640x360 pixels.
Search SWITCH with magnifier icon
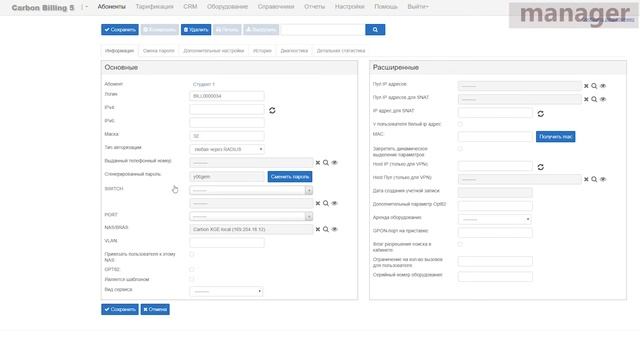(x=326, y=203)
